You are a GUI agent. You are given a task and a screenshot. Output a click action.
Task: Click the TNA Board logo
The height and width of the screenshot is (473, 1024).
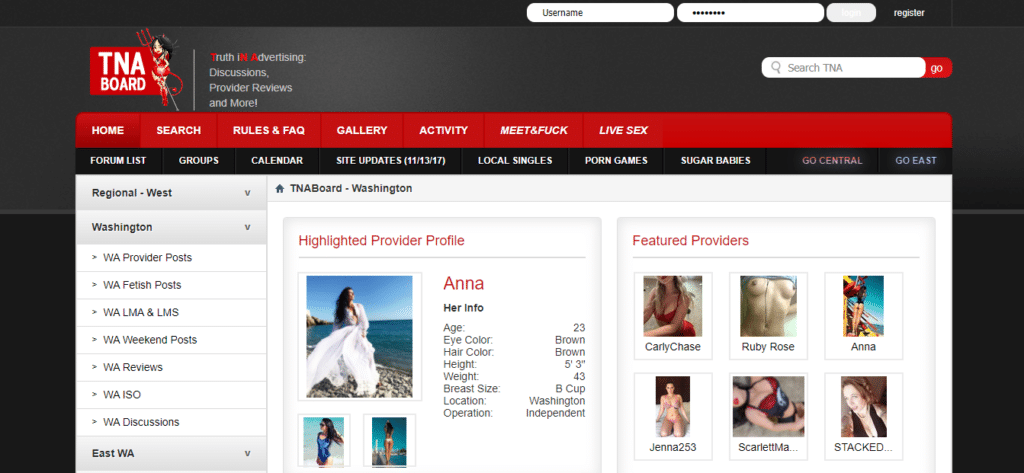coord(136,70)
